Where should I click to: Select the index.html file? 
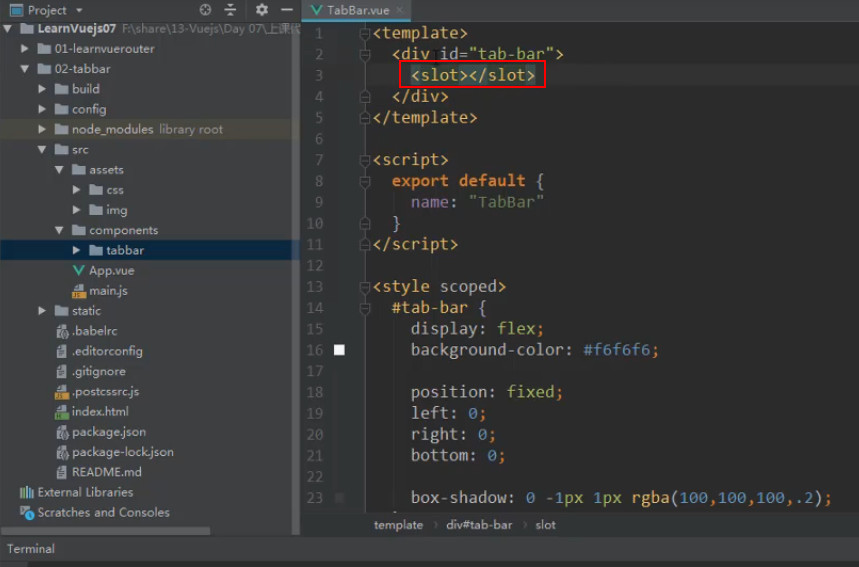point(100,411)
